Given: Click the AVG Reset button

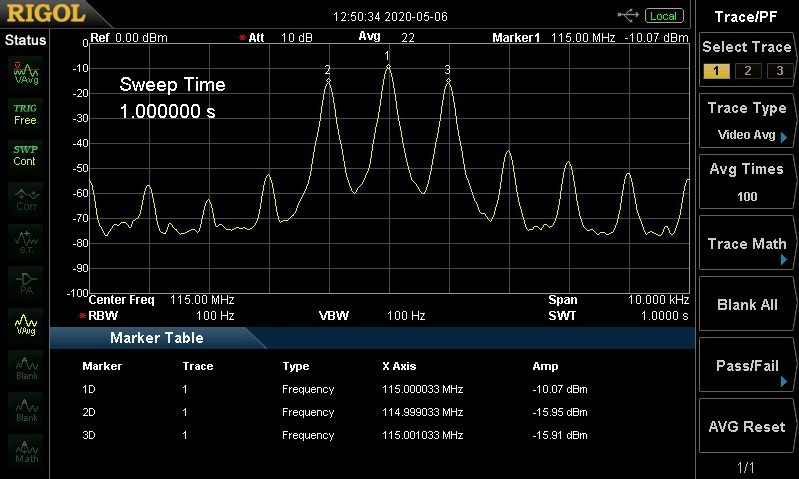Looking at the screenshot, I should click(x=747, y=426).
